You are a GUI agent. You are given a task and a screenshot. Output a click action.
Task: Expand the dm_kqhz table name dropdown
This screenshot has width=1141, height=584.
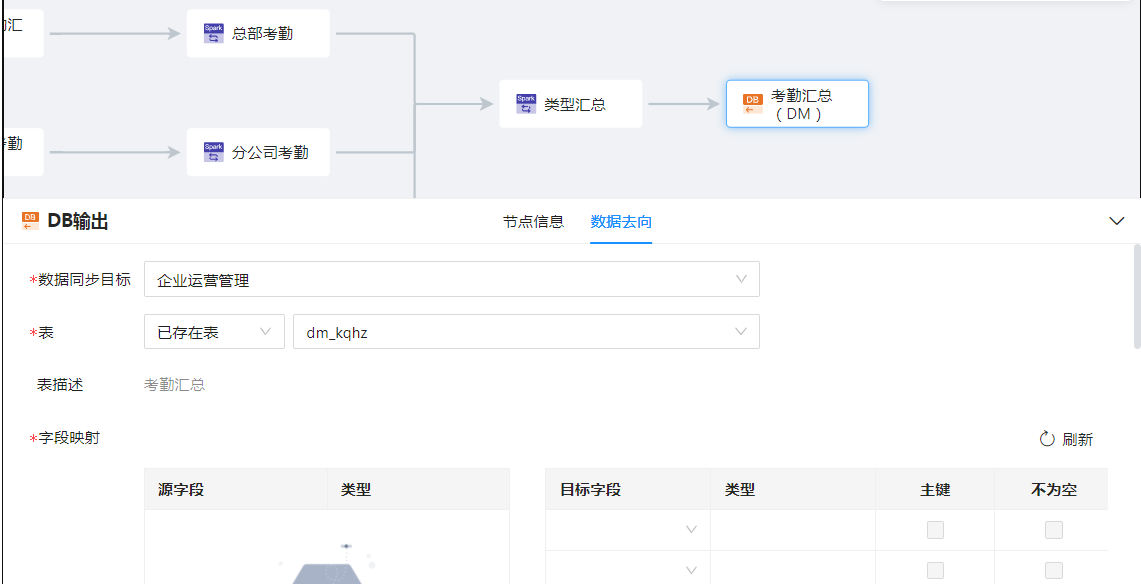coord(525,332)
